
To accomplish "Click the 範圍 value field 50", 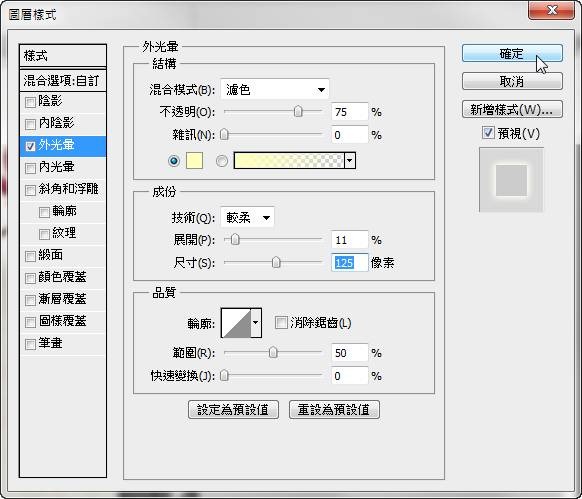I will click(x=349, y=353).
